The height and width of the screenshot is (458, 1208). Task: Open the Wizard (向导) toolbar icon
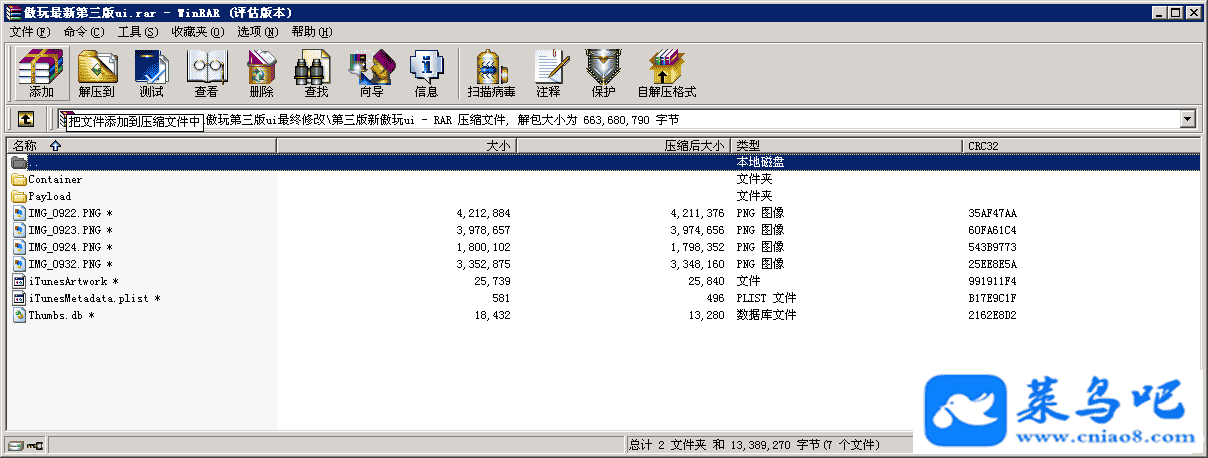[x=371, y=73]
